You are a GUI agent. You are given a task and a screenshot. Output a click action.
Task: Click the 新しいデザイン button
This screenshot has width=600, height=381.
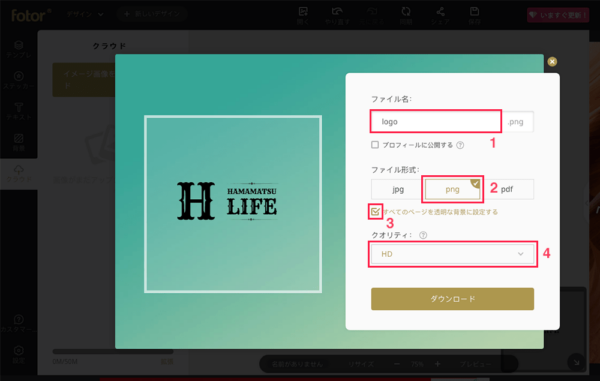pyautogui.click(x=152, y=14)
